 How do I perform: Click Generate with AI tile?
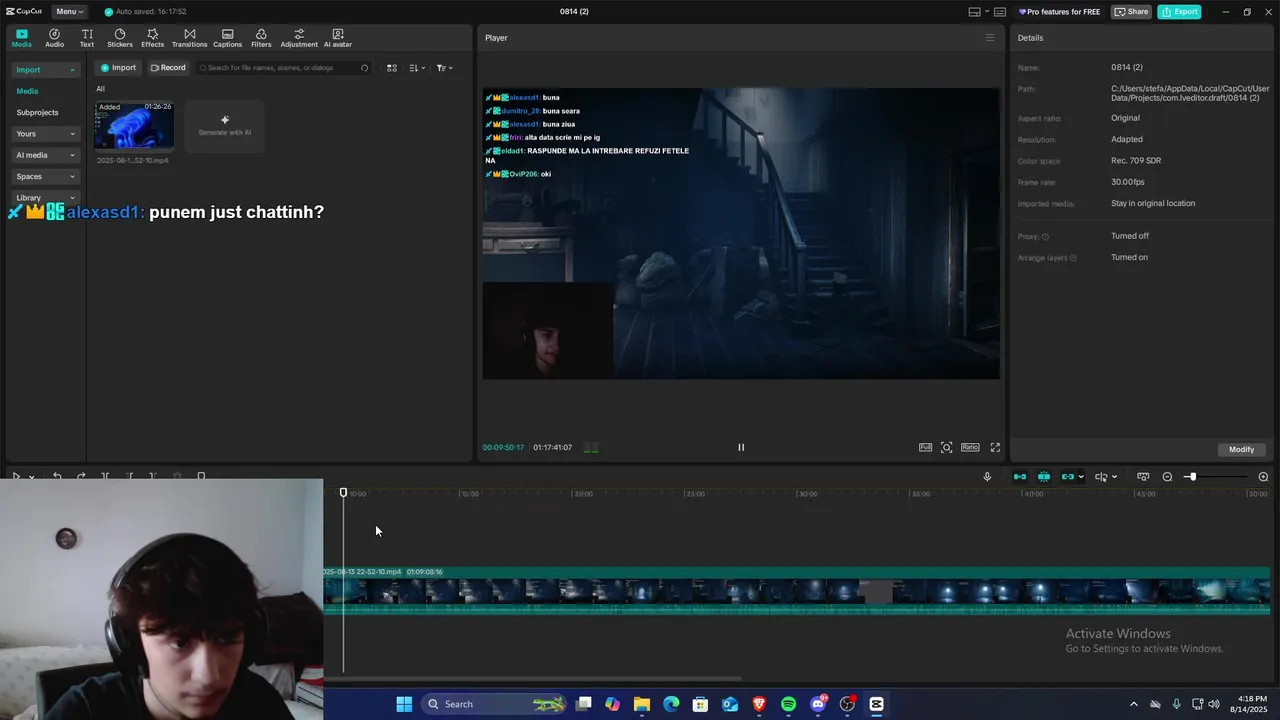point(225,125)
